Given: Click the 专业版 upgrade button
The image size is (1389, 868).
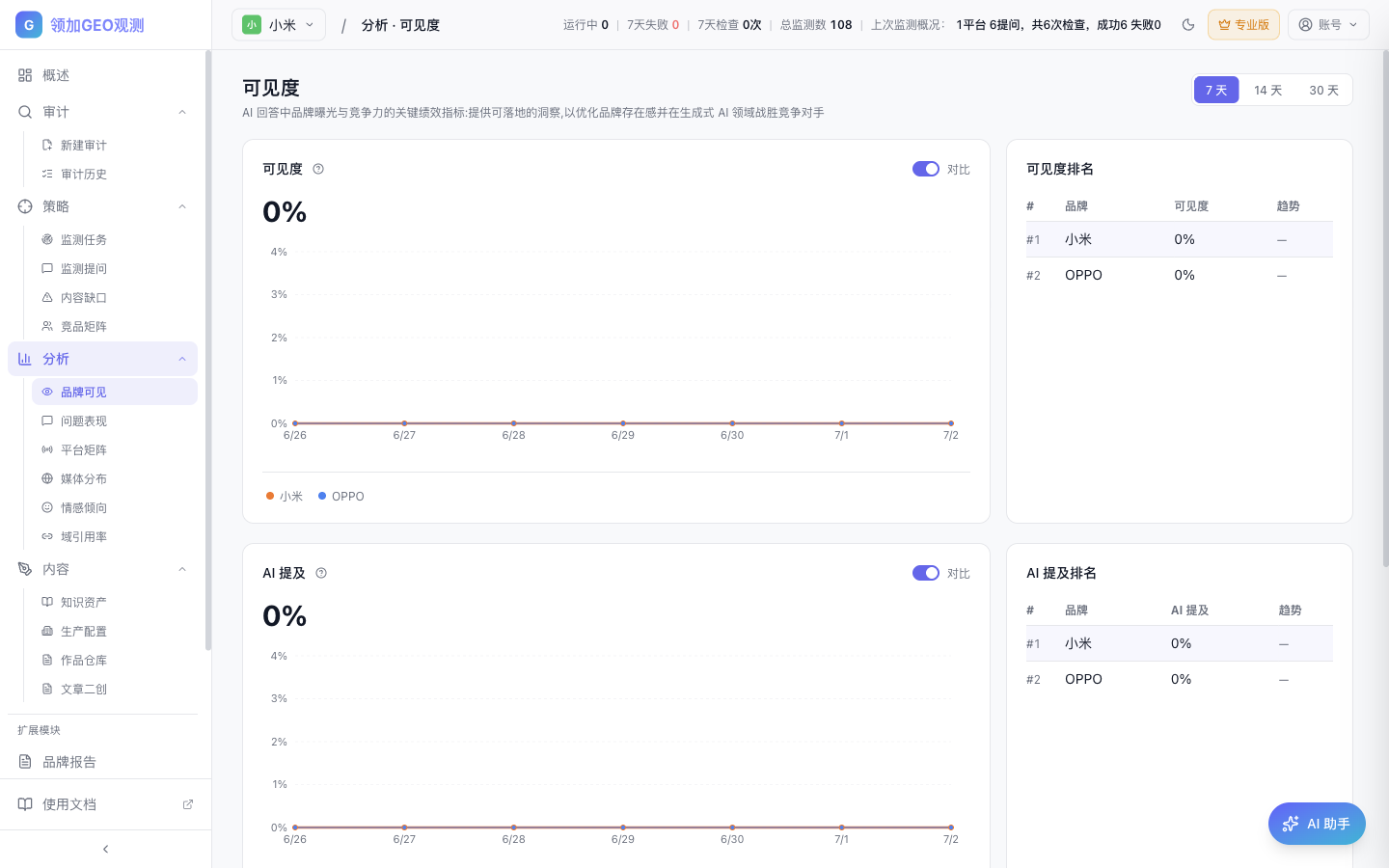Looking at the screenshot, I should pyautogui.click(x=1243, y=25).
